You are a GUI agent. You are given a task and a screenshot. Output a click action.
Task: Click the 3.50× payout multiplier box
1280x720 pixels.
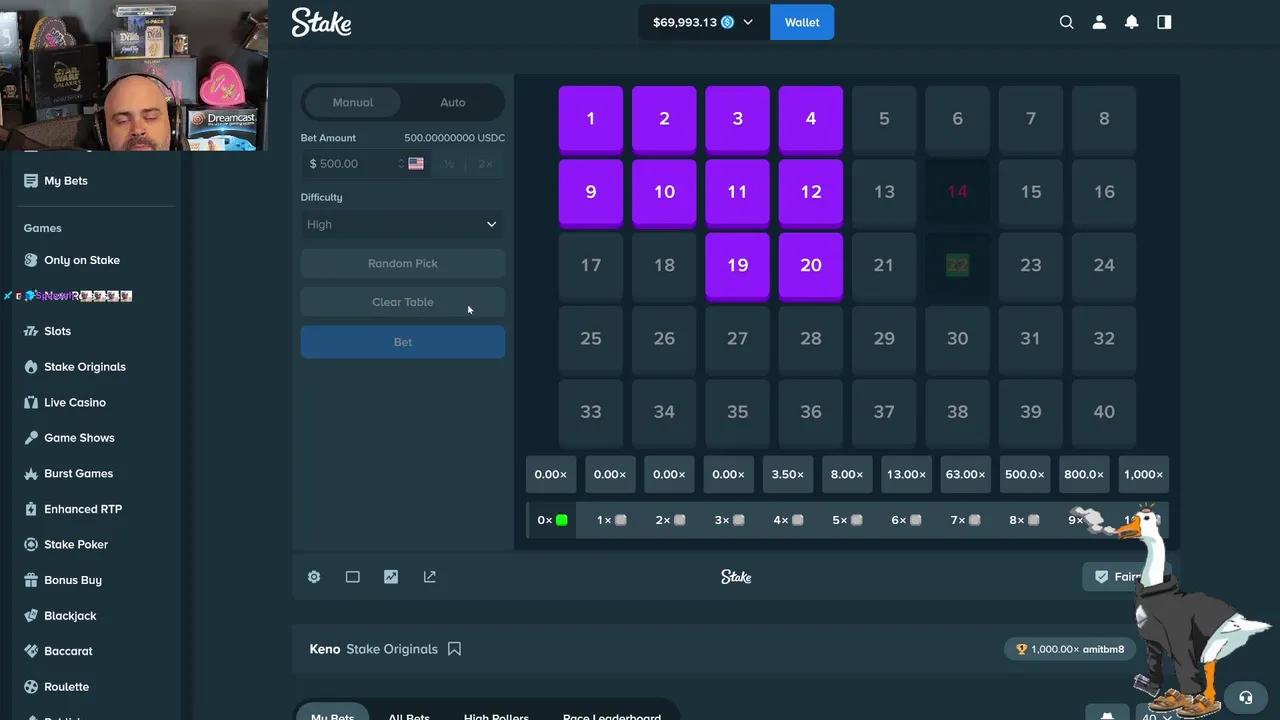tap(788, 474)
